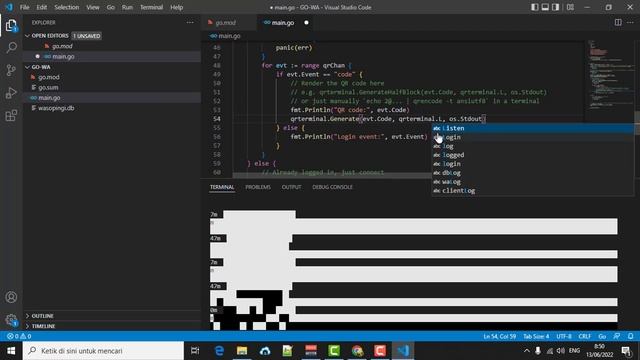Toggle panel layout icon
Viewport: 640px width, 360px height.
(545, 7)
